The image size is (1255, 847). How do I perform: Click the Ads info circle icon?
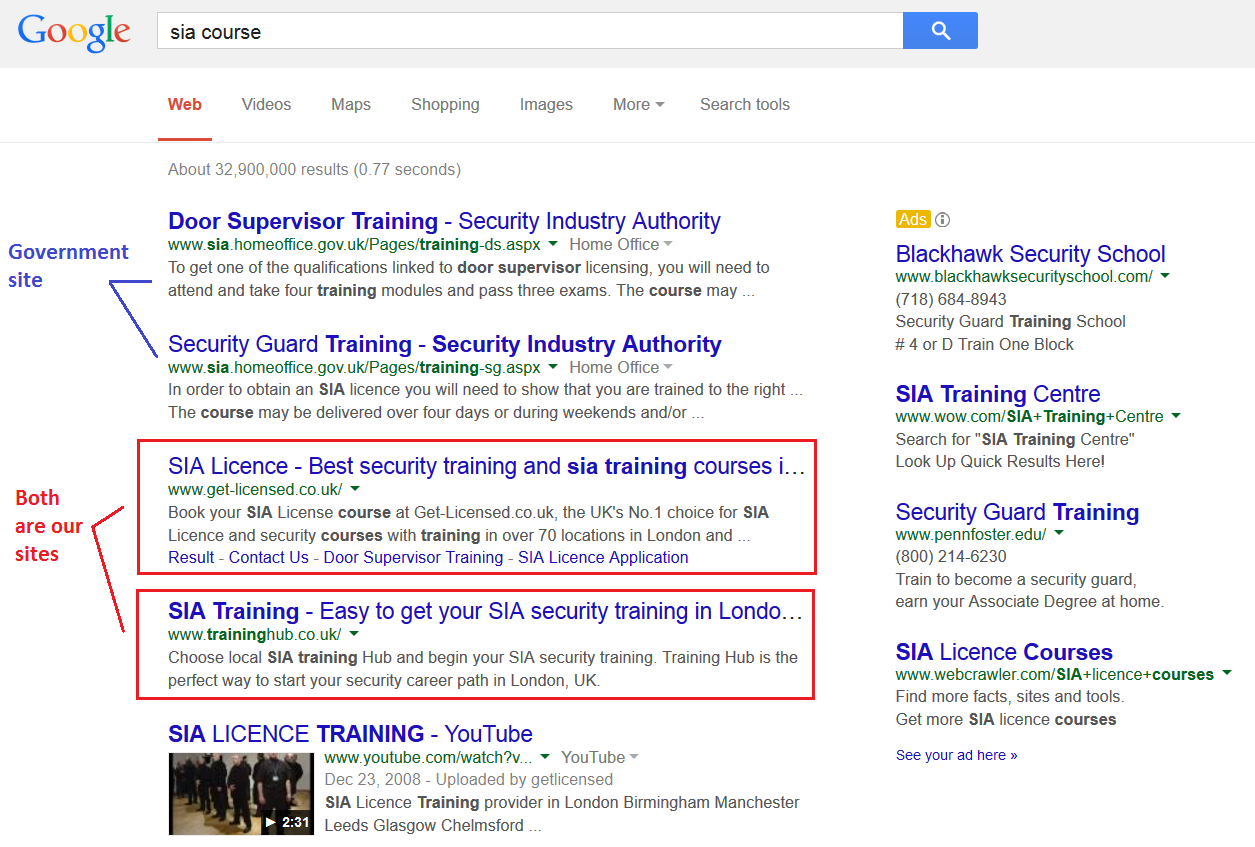coord(942,220)
